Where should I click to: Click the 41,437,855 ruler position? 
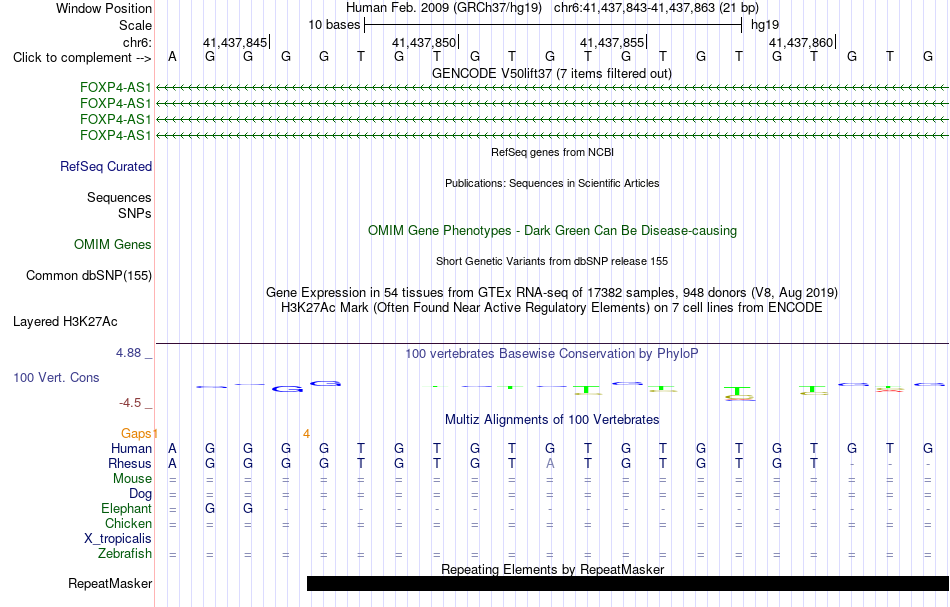612,42
